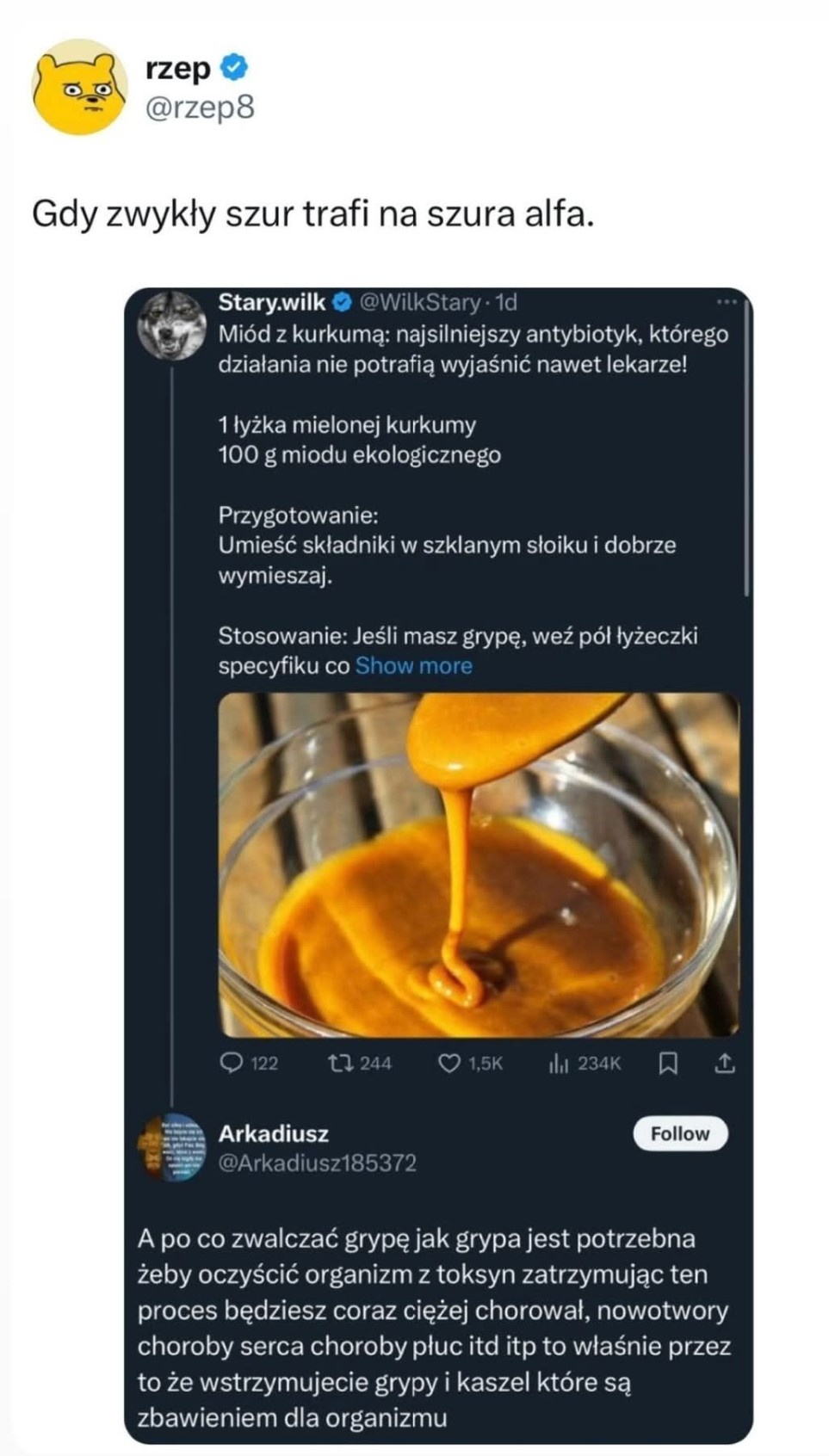Click the verified badge next to rzep
The width and height of the screenshot is (829, 1456).
pos(234,67)
